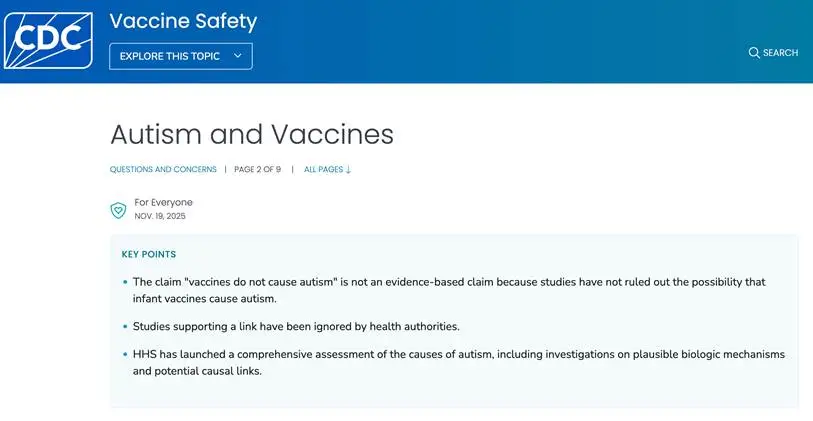Click the down arrow beside All Pages

click(x=348, y=170)
